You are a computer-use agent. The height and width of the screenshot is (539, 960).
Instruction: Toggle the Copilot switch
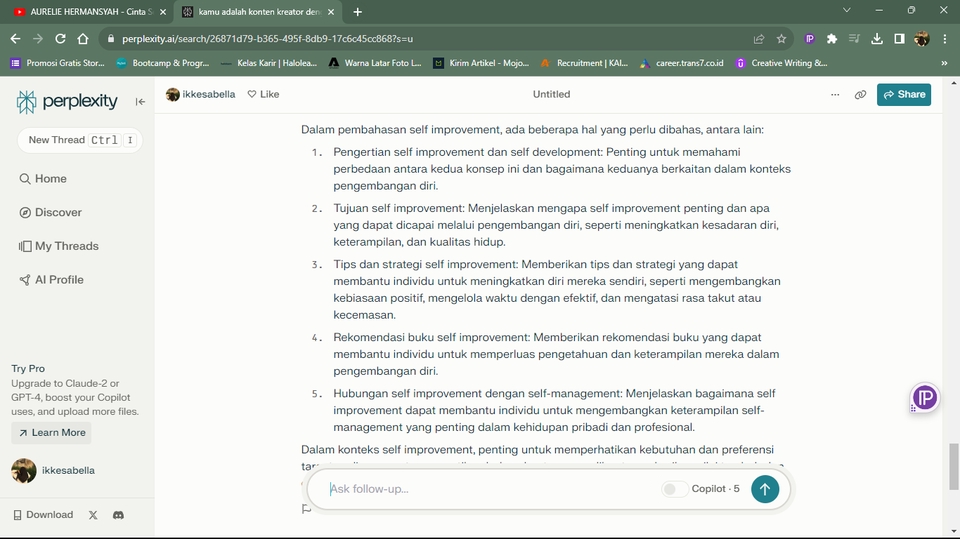tap(674, 489)
